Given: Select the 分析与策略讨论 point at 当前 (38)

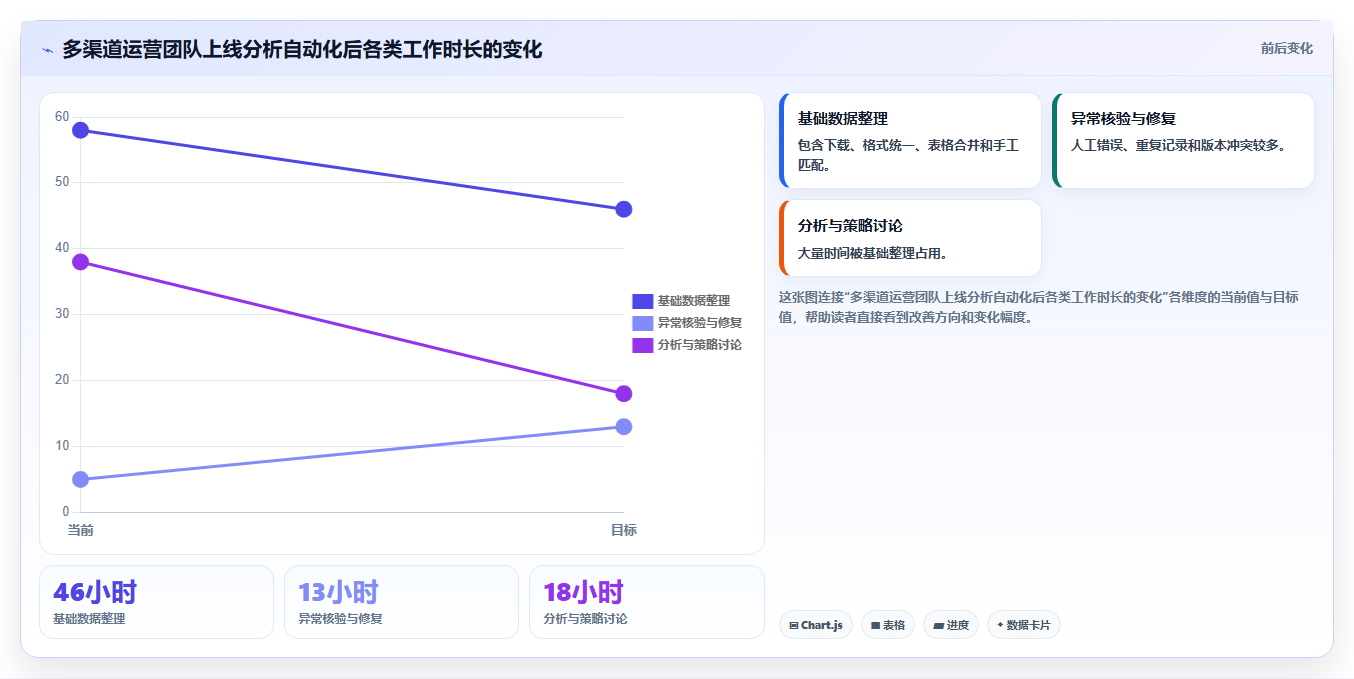Looking at the screenshot, I should point(81,262).
